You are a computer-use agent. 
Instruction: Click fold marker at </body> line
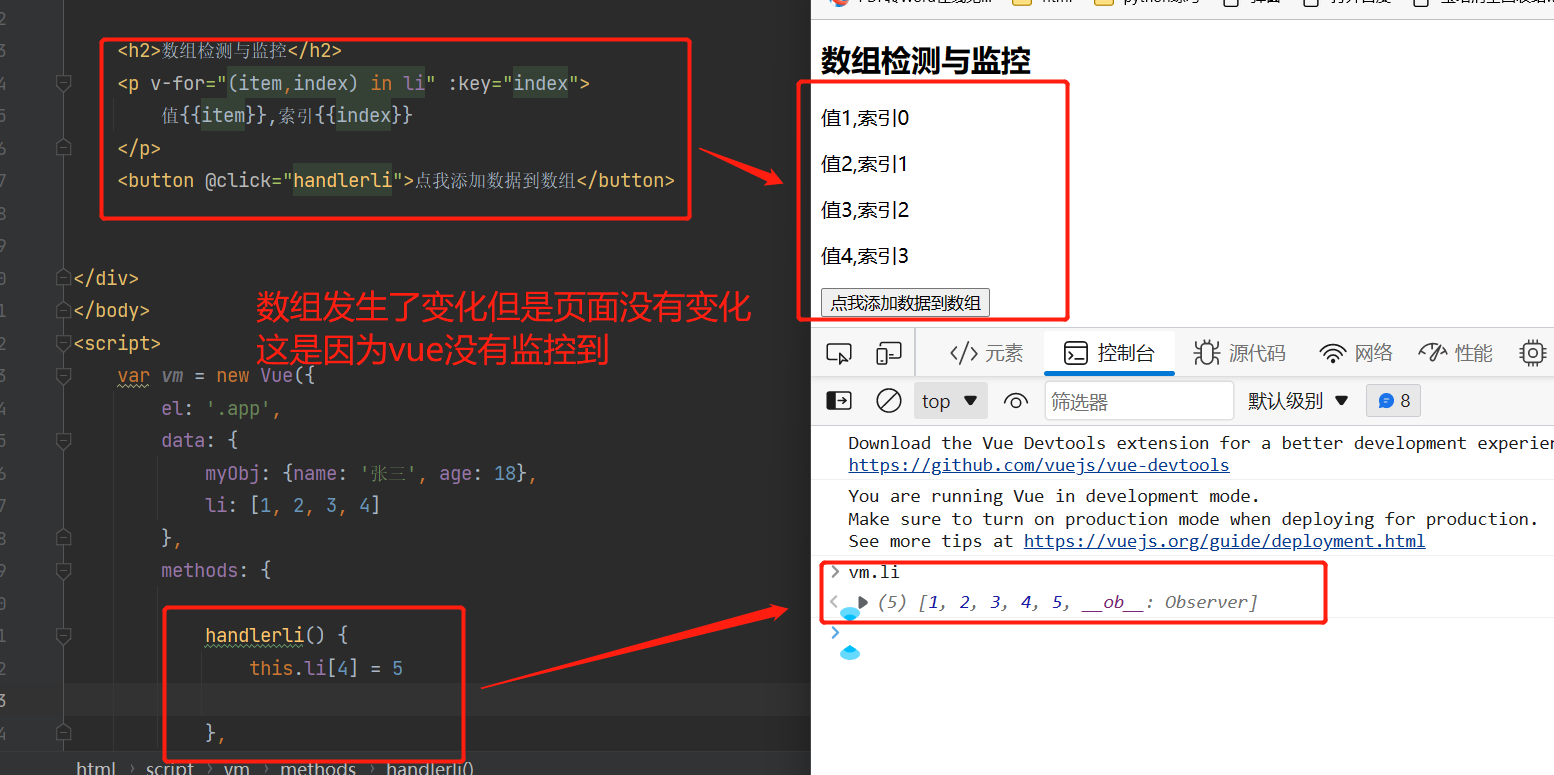point(64,310)
